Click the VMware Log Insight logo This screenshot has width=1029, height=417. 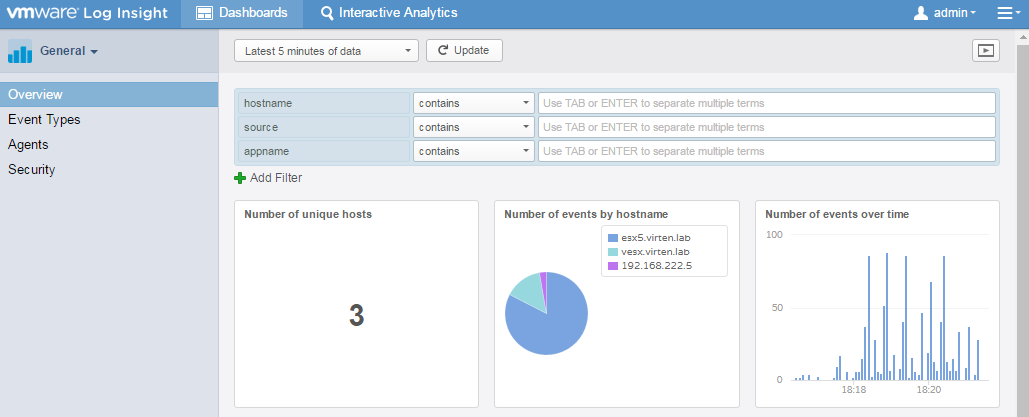point(87,12)
